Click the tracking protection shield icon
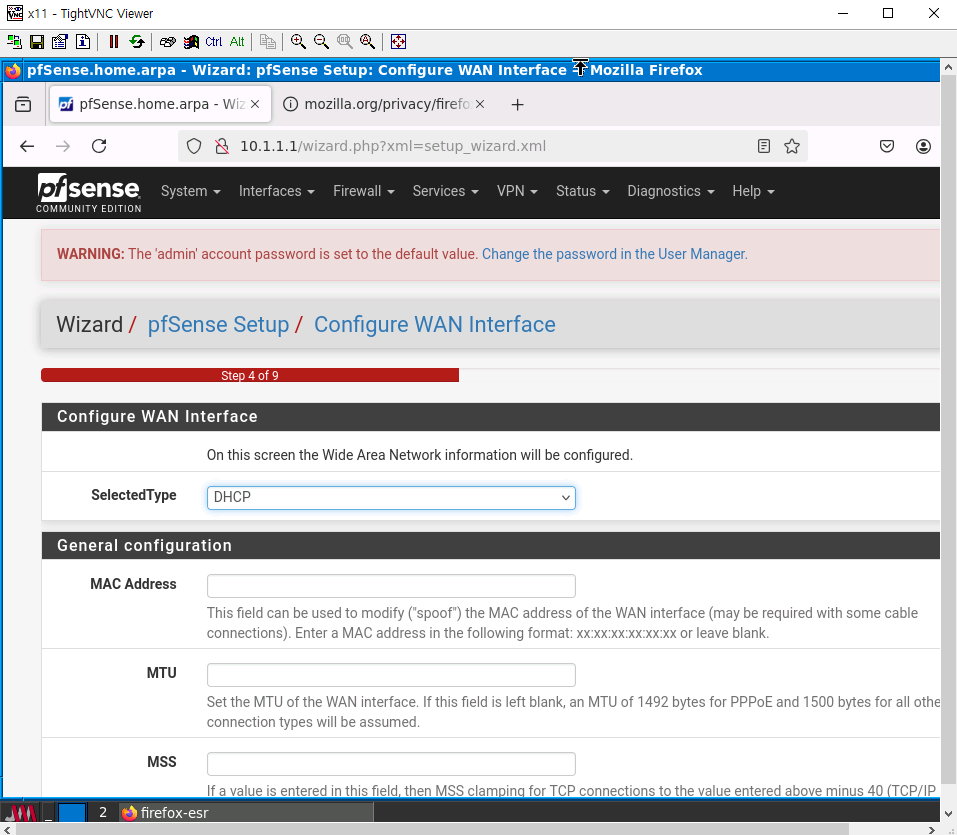The image size is (957, 835). tap(194, 146)
